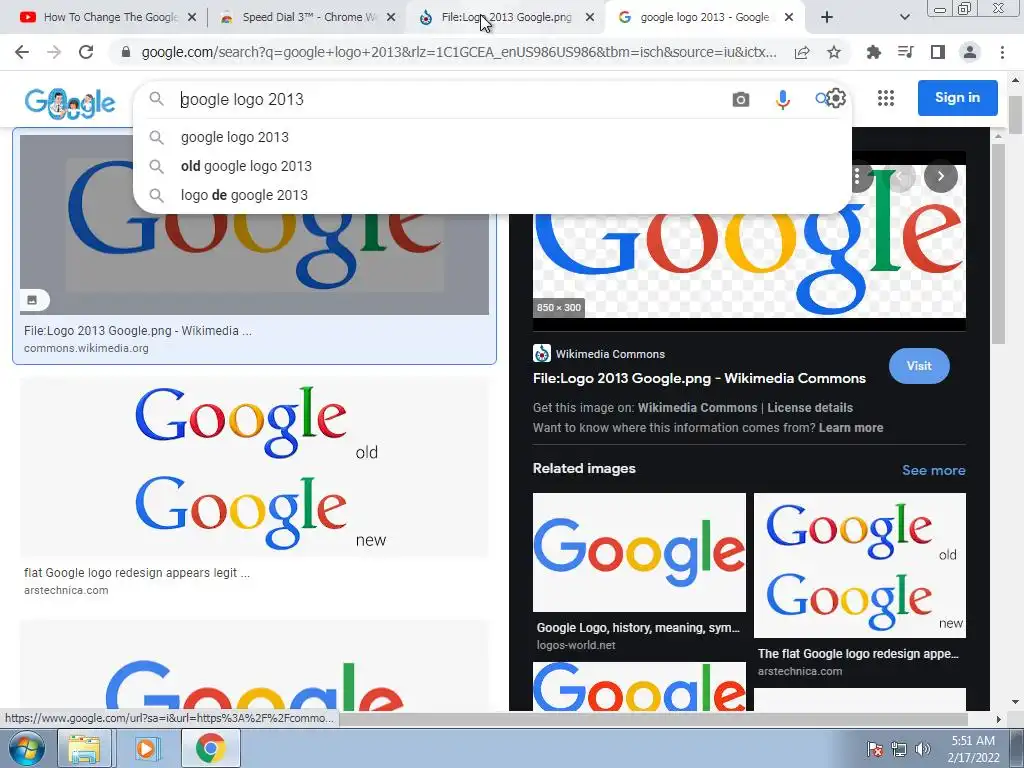Open the Extensions puzzle icon
Screen dimensions: 1024x768
tap(874, 52)
